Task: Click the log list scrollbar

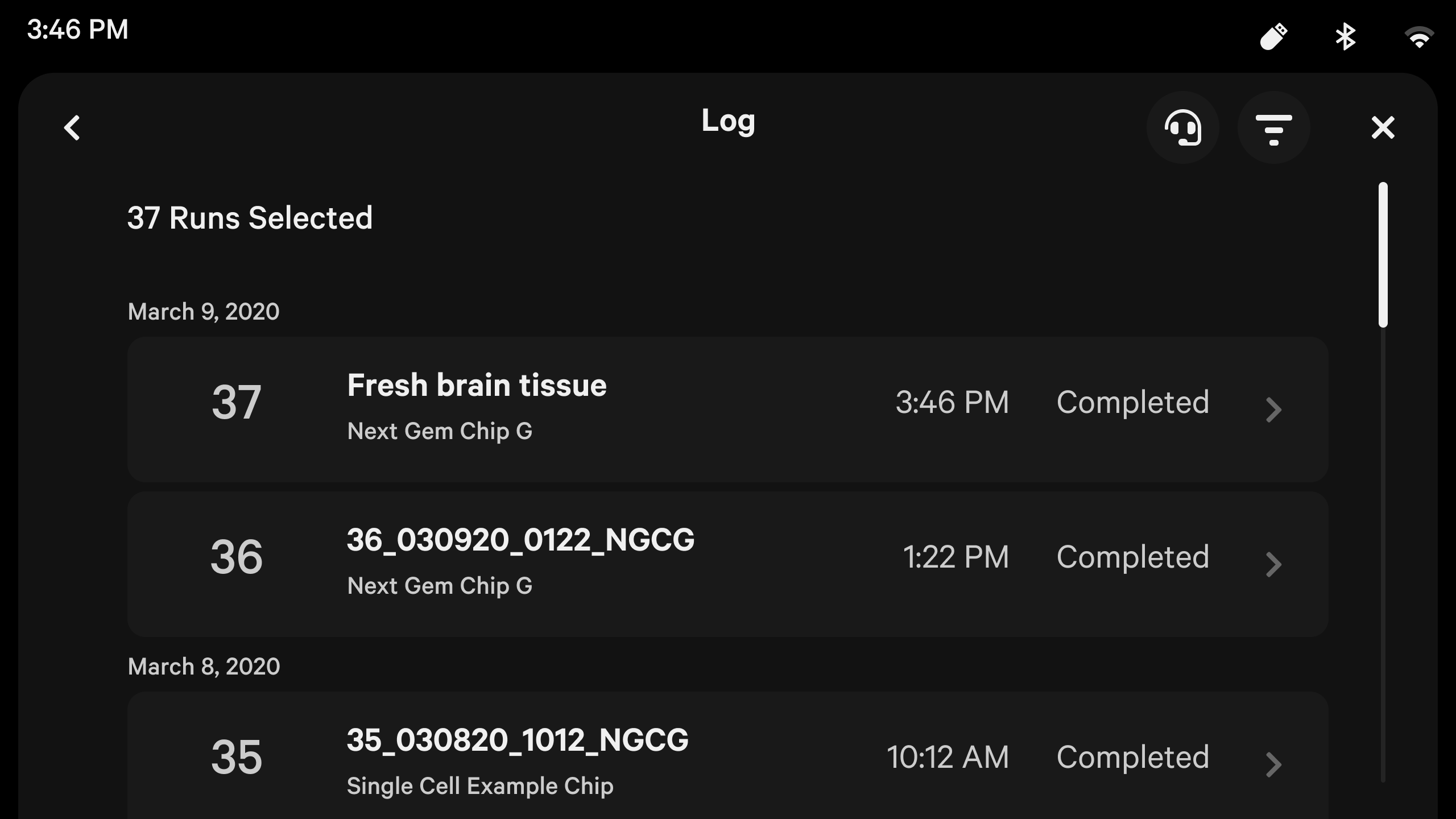Action: pyautogui.click(x=1383, y=255)
